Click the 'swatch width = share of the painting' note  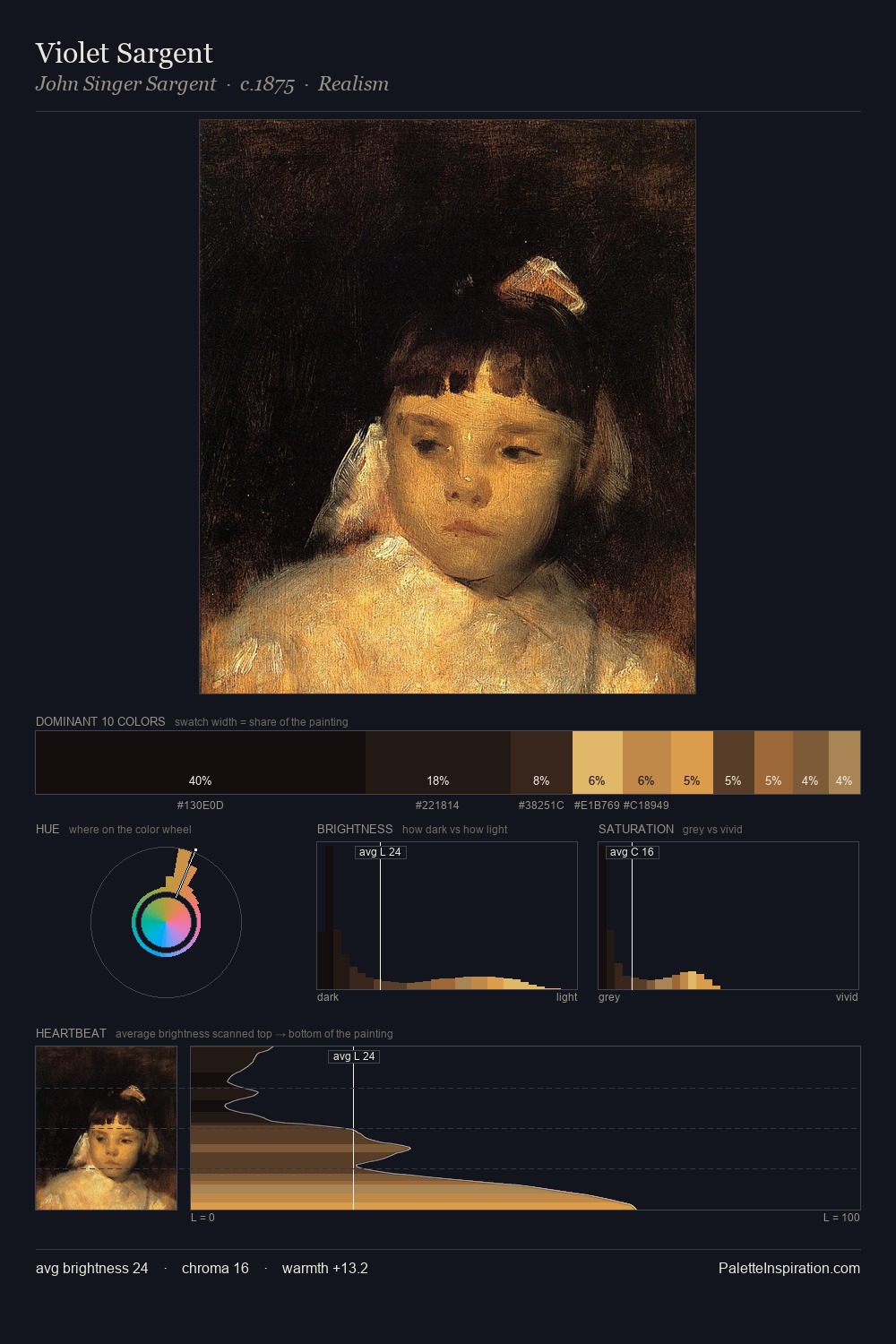[262, 722]
